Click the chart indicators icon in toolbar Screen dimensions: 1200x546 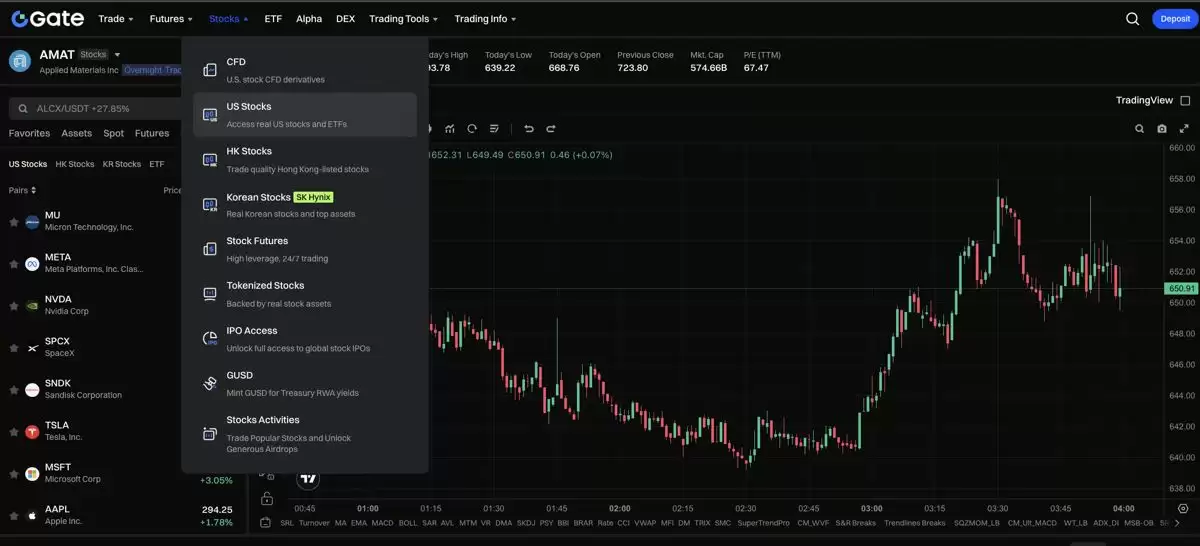(450, 128)
